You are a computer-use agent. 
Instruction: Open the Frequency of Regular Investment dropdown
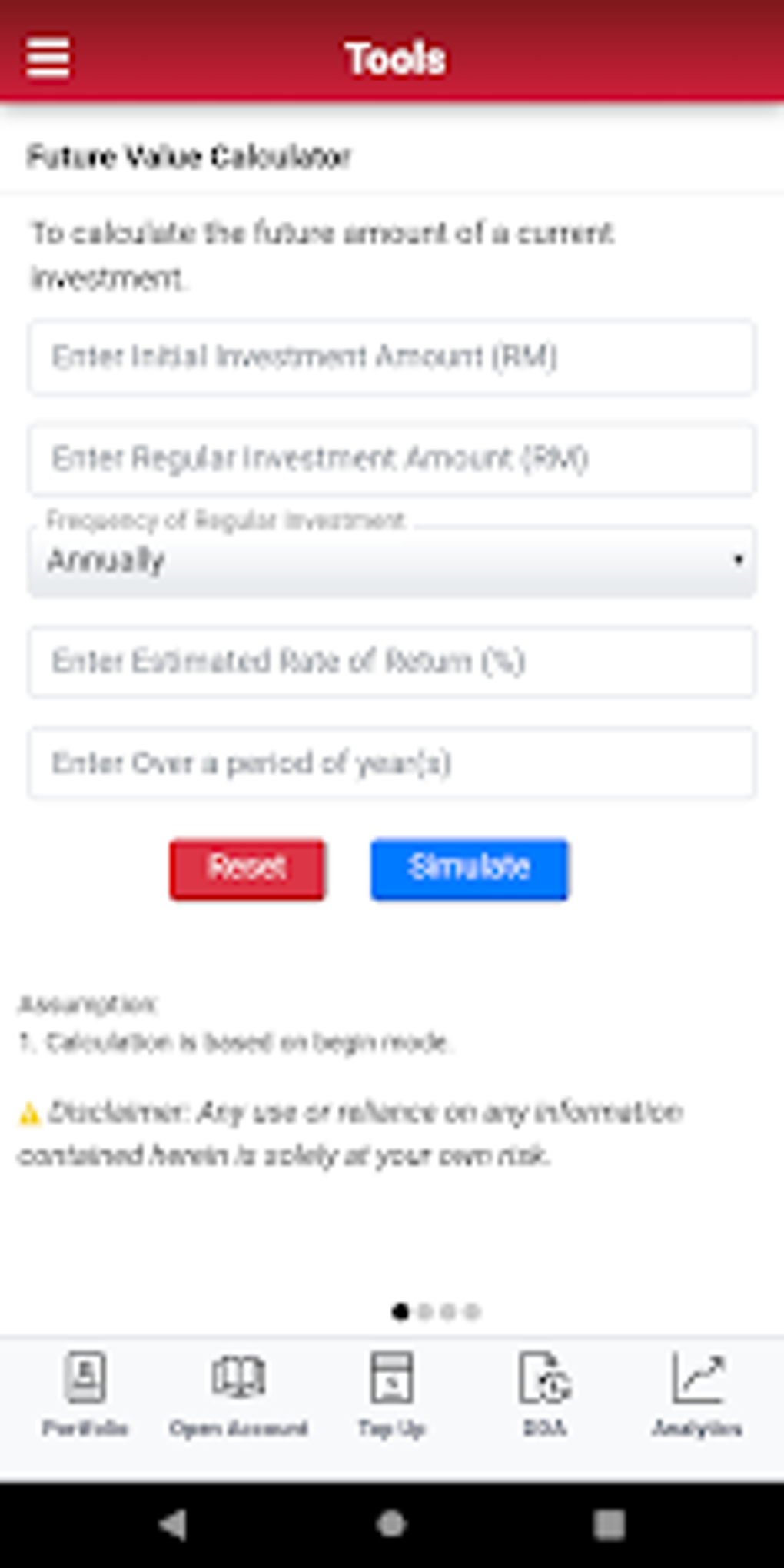click(391, 561)
